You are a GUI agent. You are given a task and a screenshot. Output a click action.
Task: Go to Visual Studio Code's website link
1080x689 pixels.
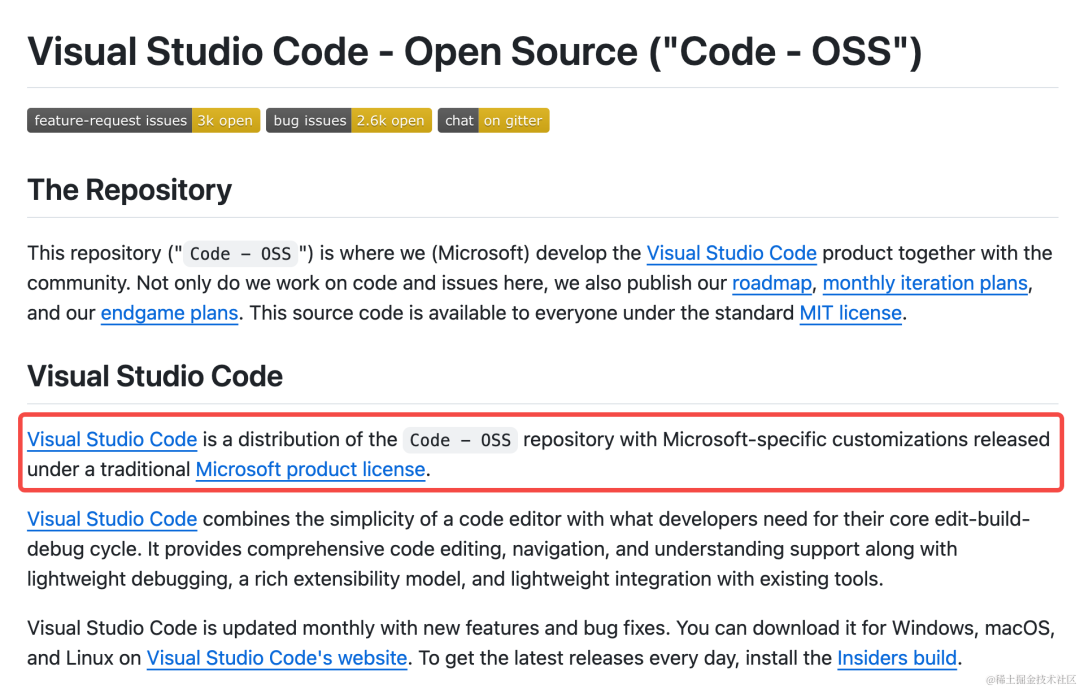click(x=277, y=658)
